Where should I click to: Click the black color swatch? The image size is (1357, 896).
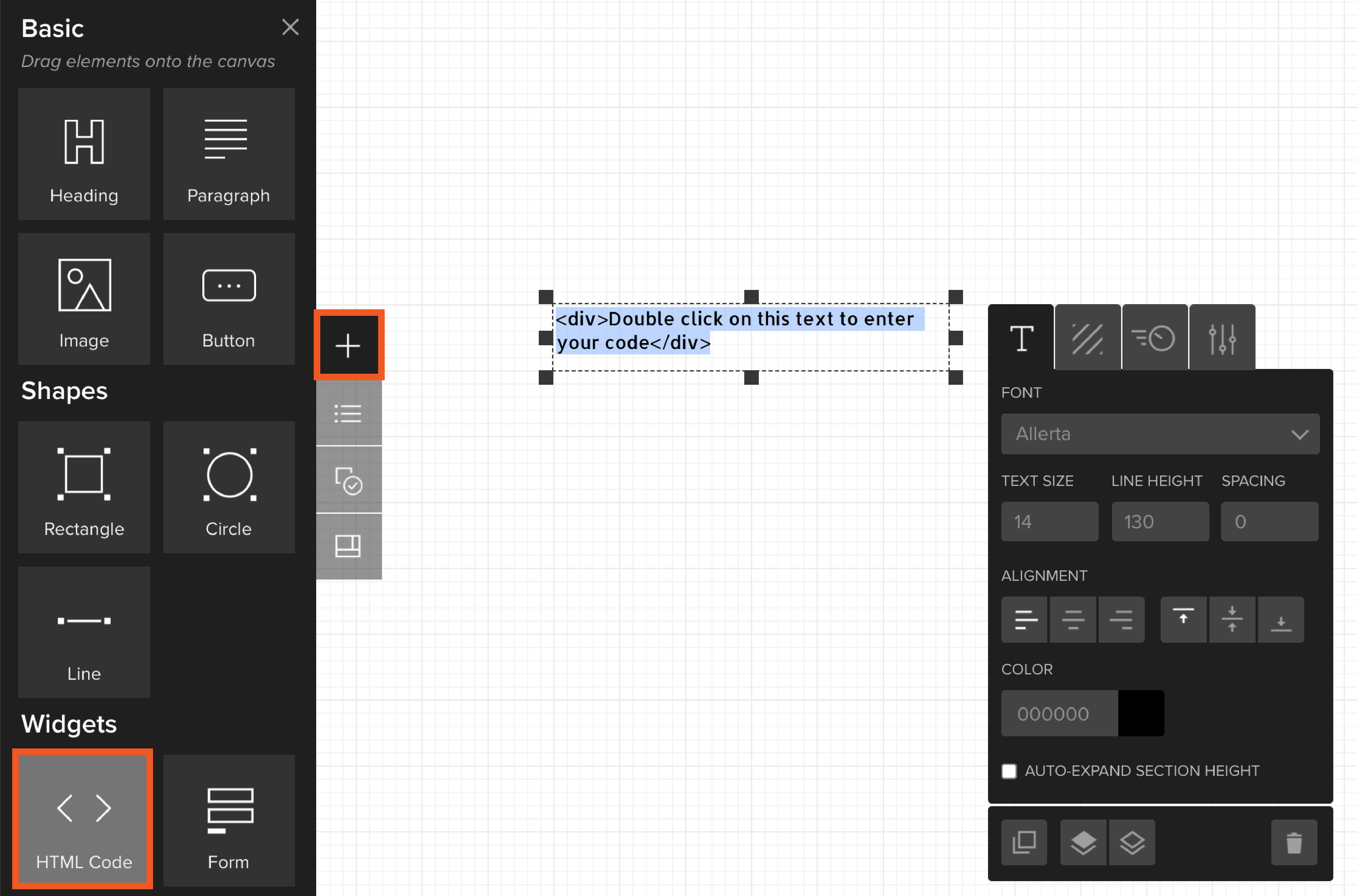pyautogui.click(x=1140, y=713)
